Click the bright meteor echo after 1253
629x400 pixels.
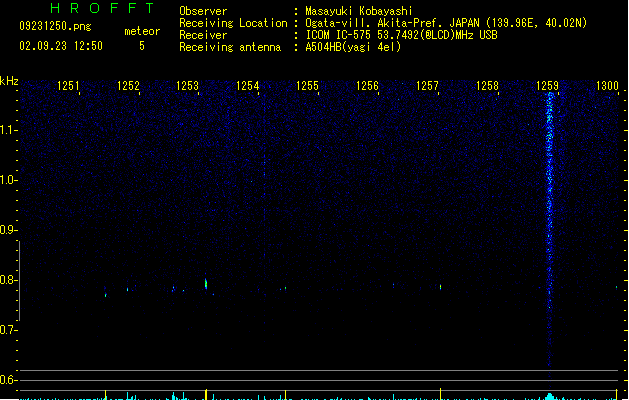tap(206, 283)
